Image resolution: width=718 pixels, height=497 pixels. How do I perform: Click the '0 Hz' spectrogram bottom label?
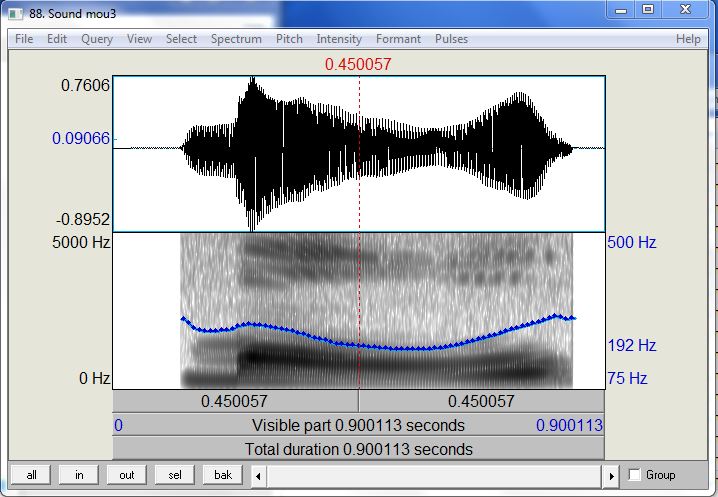coord(94,378)
